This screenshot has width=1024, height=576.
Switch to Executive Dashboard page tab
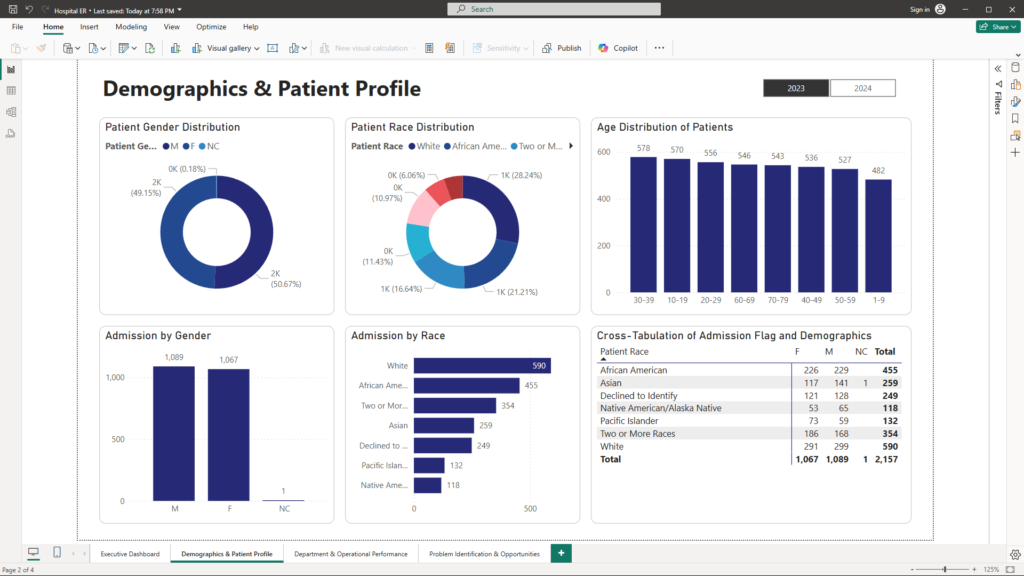(130, 554)
